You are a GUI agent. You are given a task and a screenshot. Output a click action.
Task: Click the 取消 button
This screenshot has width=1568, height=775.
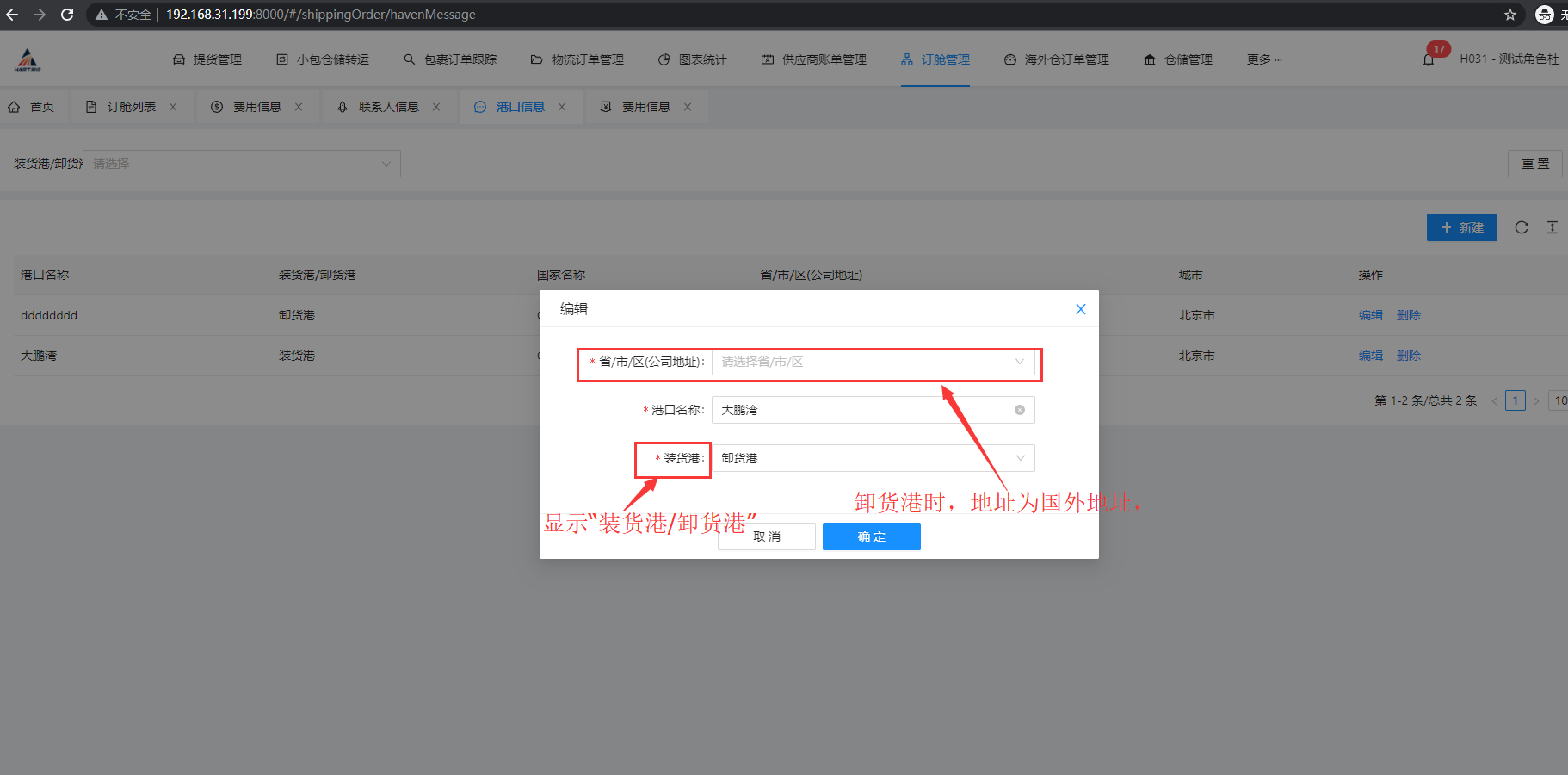click(767, 536)
